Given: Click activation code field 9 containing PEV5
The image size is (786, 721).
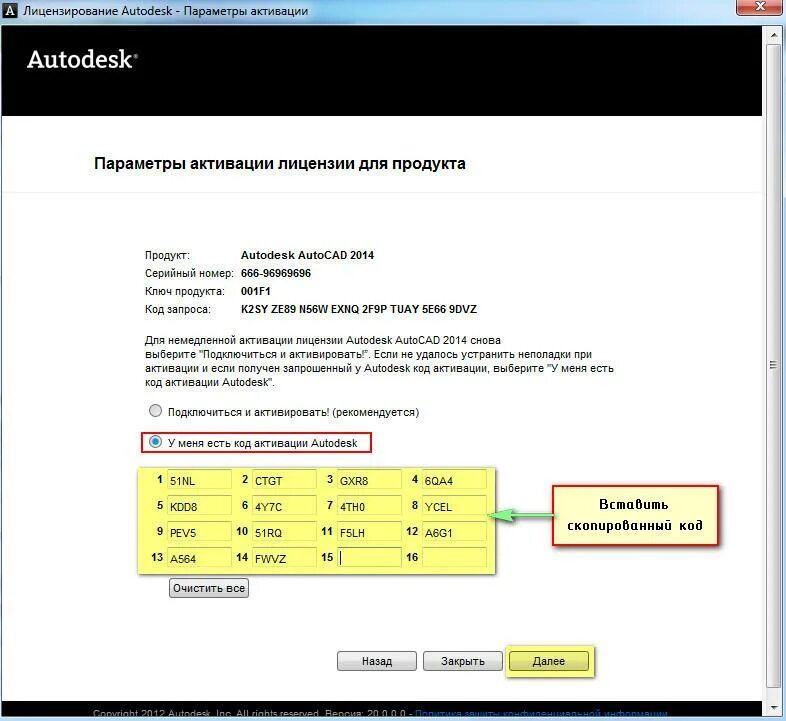Looking at the screenshot, I should [199, 532].
